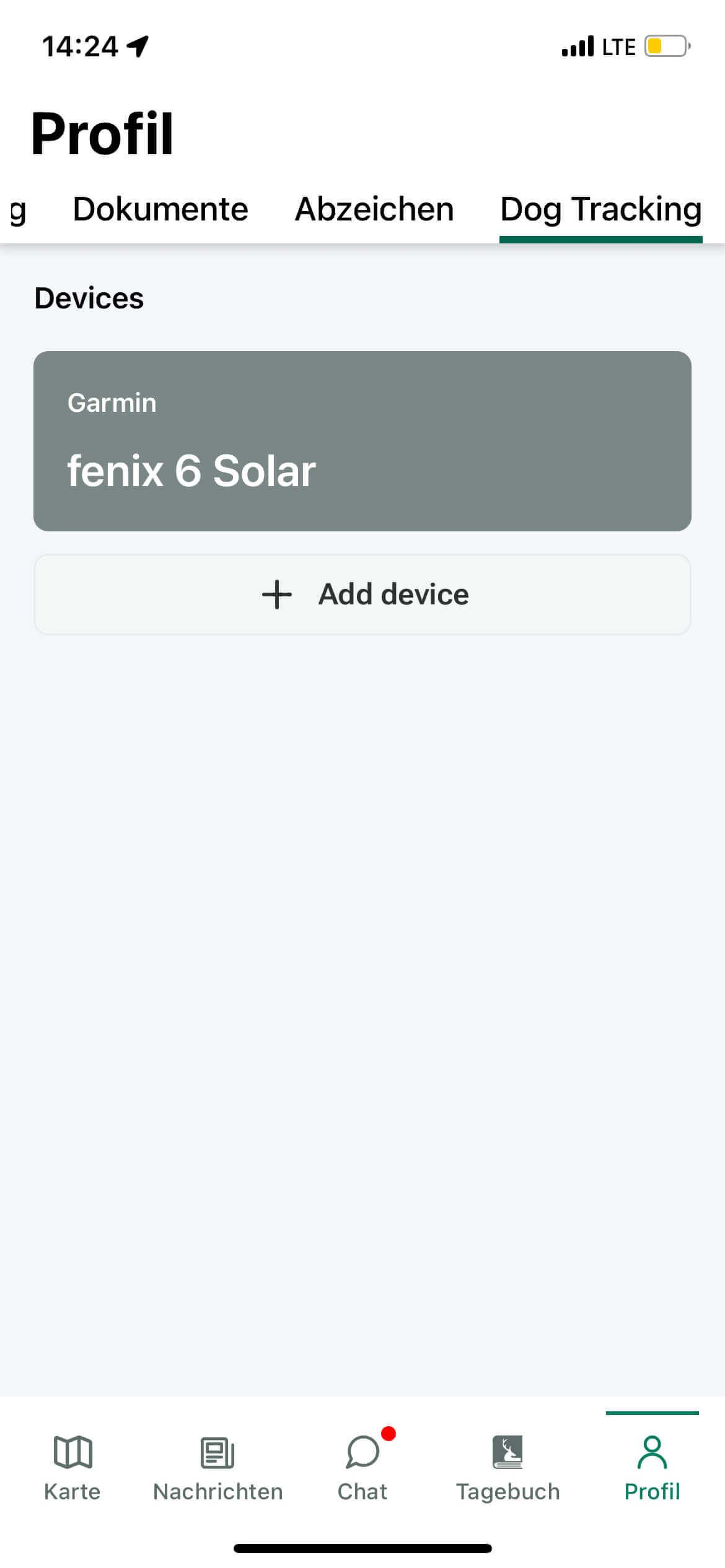The width and height of the screenshot is (725, 1568).
Task: Switch to the Abzeichen tab
Action: click(374, 209)
